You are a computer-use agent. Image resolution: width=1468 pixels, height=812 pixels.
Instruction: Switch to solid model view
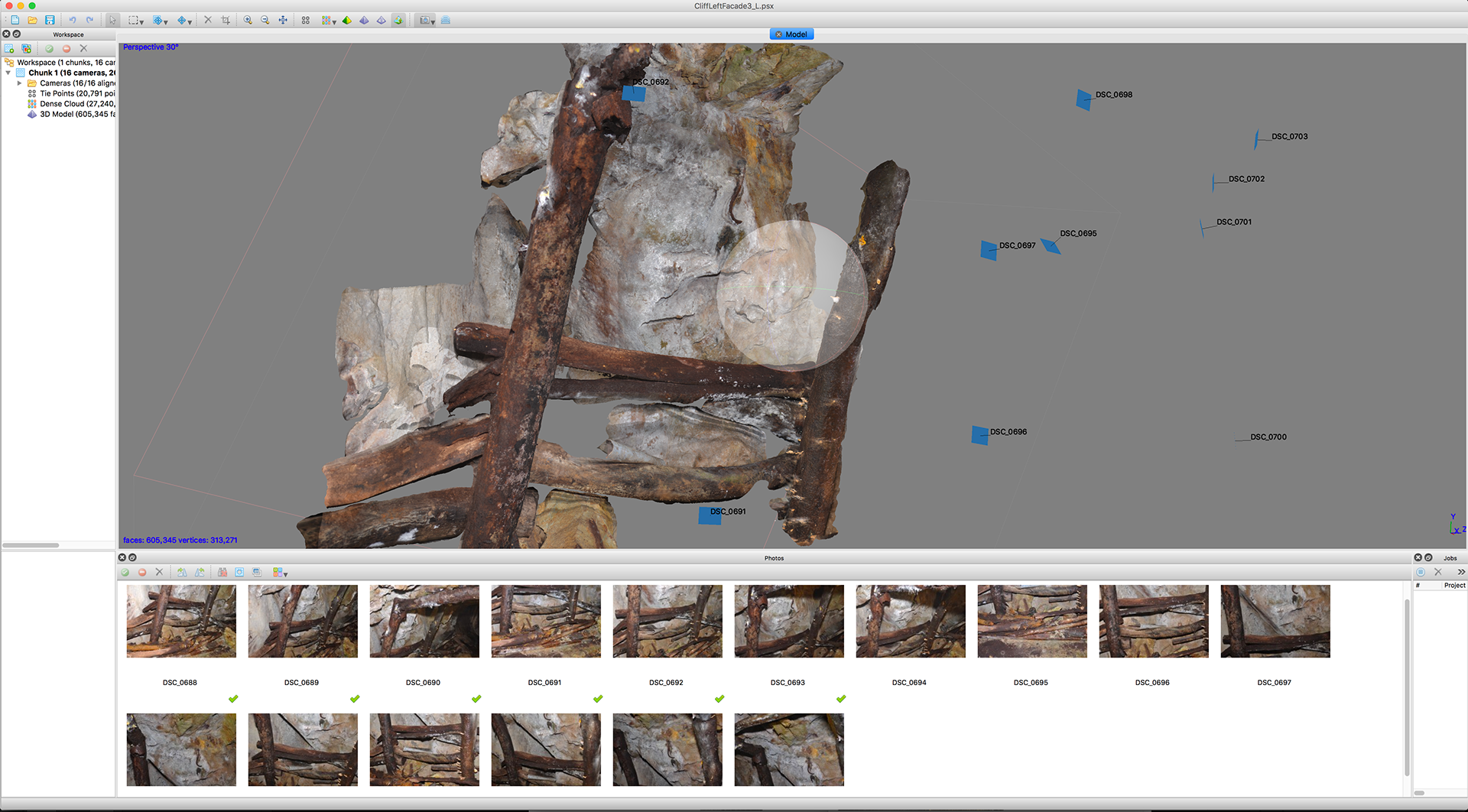pos(364,20)
